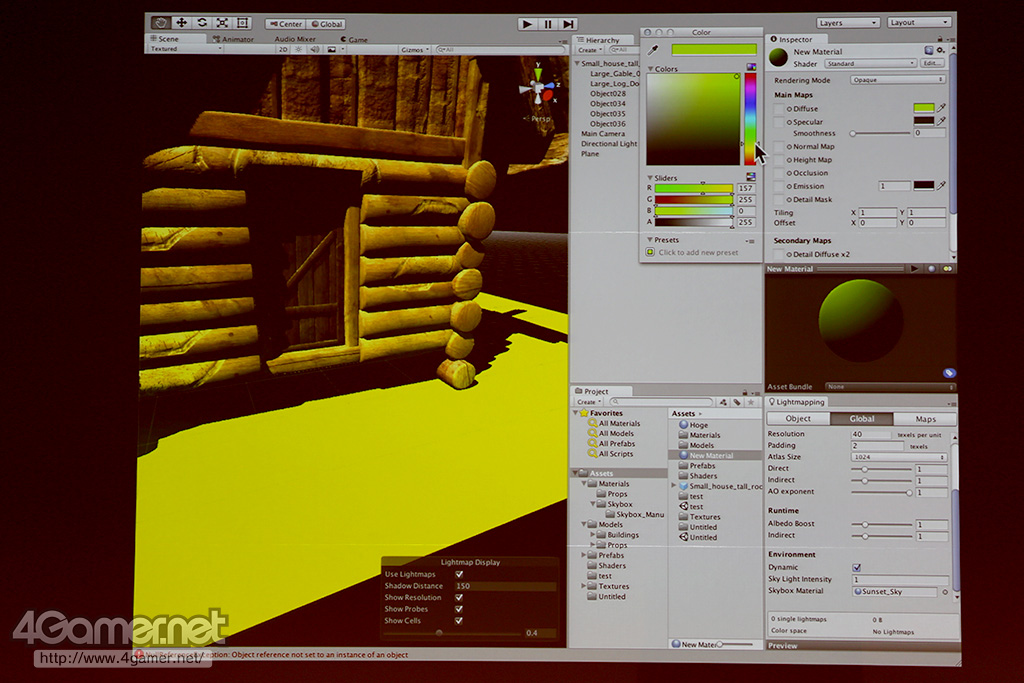Toggle the Use Lightmaps checkbox
This screenshot has height=683, width=1024.
click(459, 574)
